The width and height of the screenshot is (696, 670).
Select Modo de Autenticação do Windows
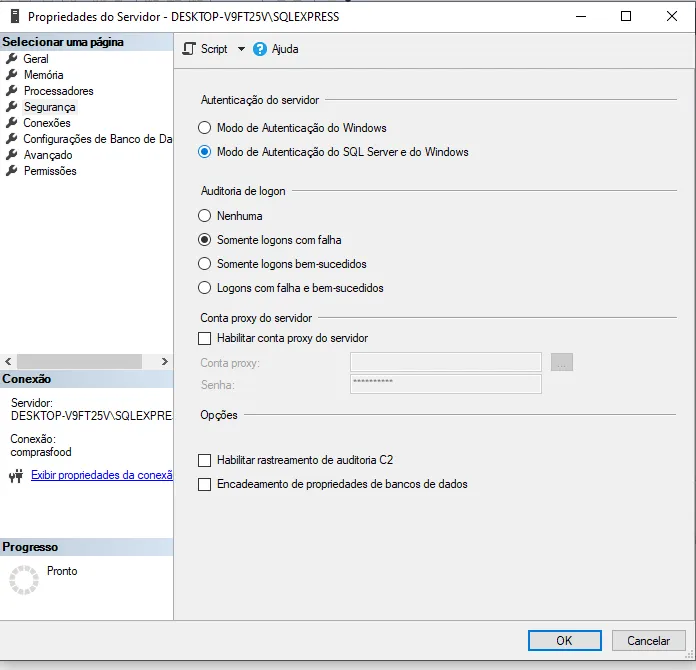[205, 128]
